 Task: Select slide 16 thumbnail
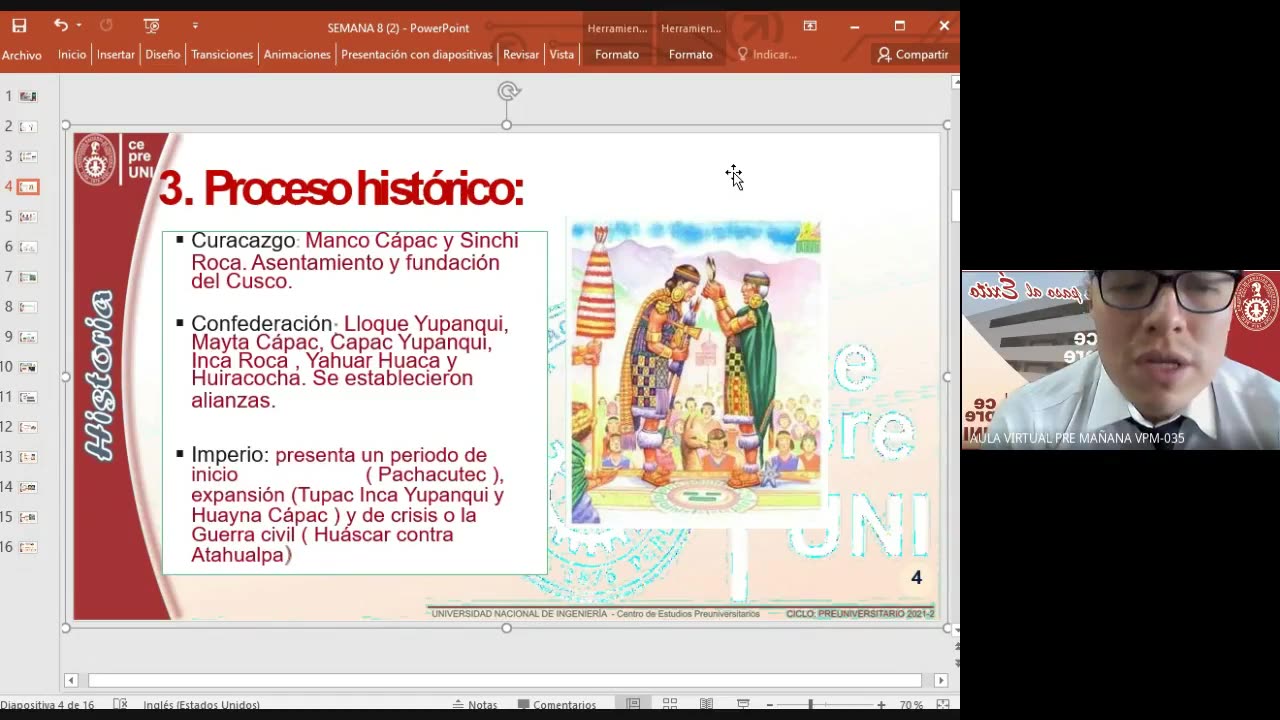click(x=28, y=547)
